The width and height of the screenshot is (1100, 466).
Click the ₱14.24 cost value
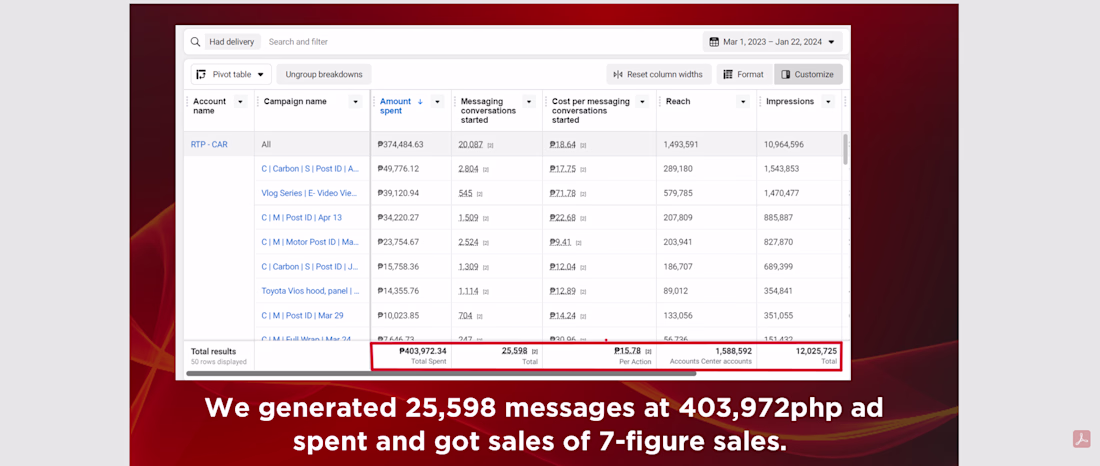coord(563,315)
